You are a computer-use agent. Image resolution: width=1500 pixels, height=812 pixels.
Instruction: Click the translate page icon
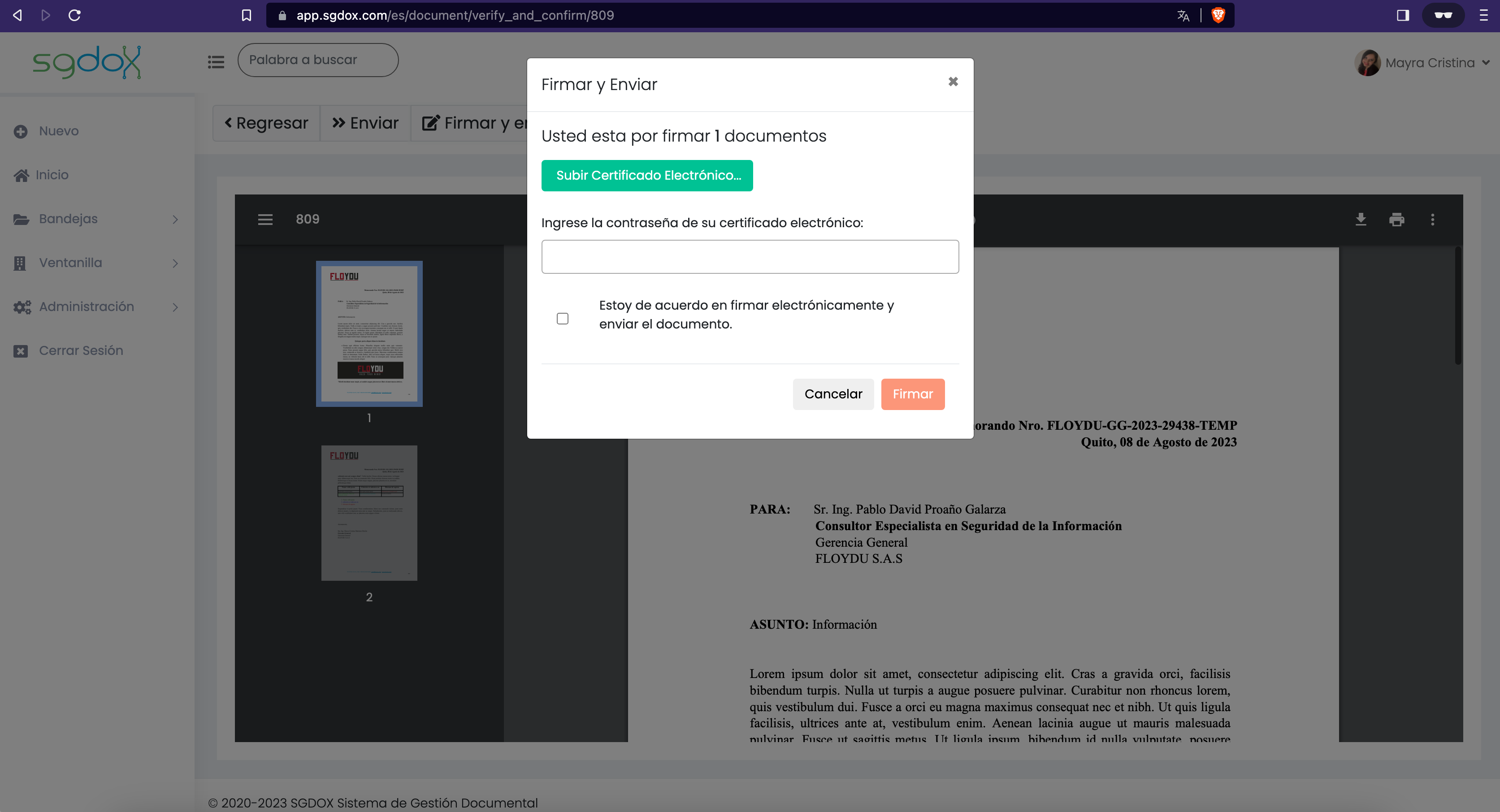(1183, 15)
